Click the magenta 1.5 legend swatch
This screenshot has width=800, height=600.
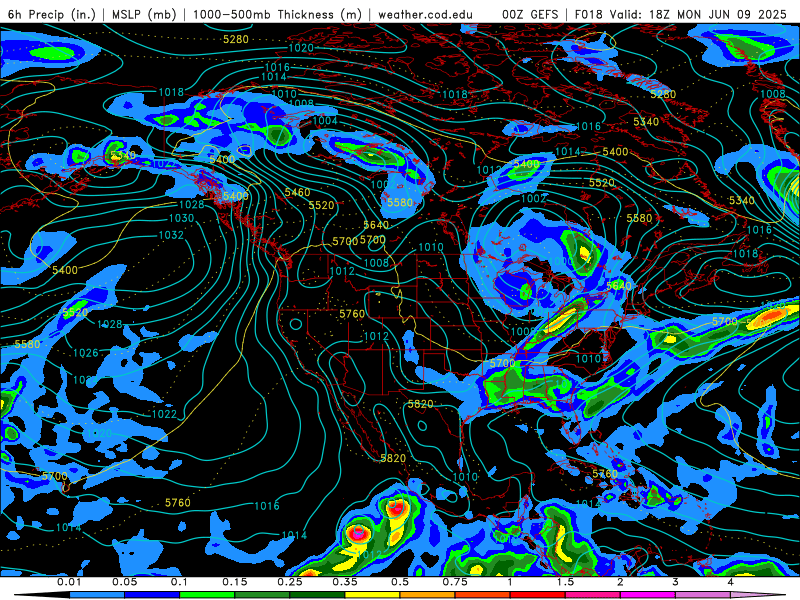click(x=593, y=595)
